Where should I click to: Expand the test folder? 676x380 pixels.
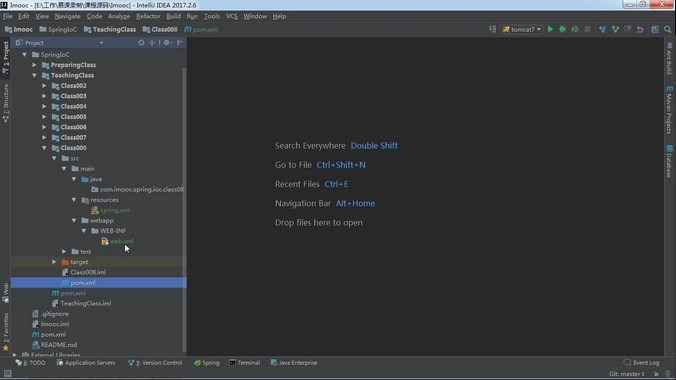tap(64, 251)
